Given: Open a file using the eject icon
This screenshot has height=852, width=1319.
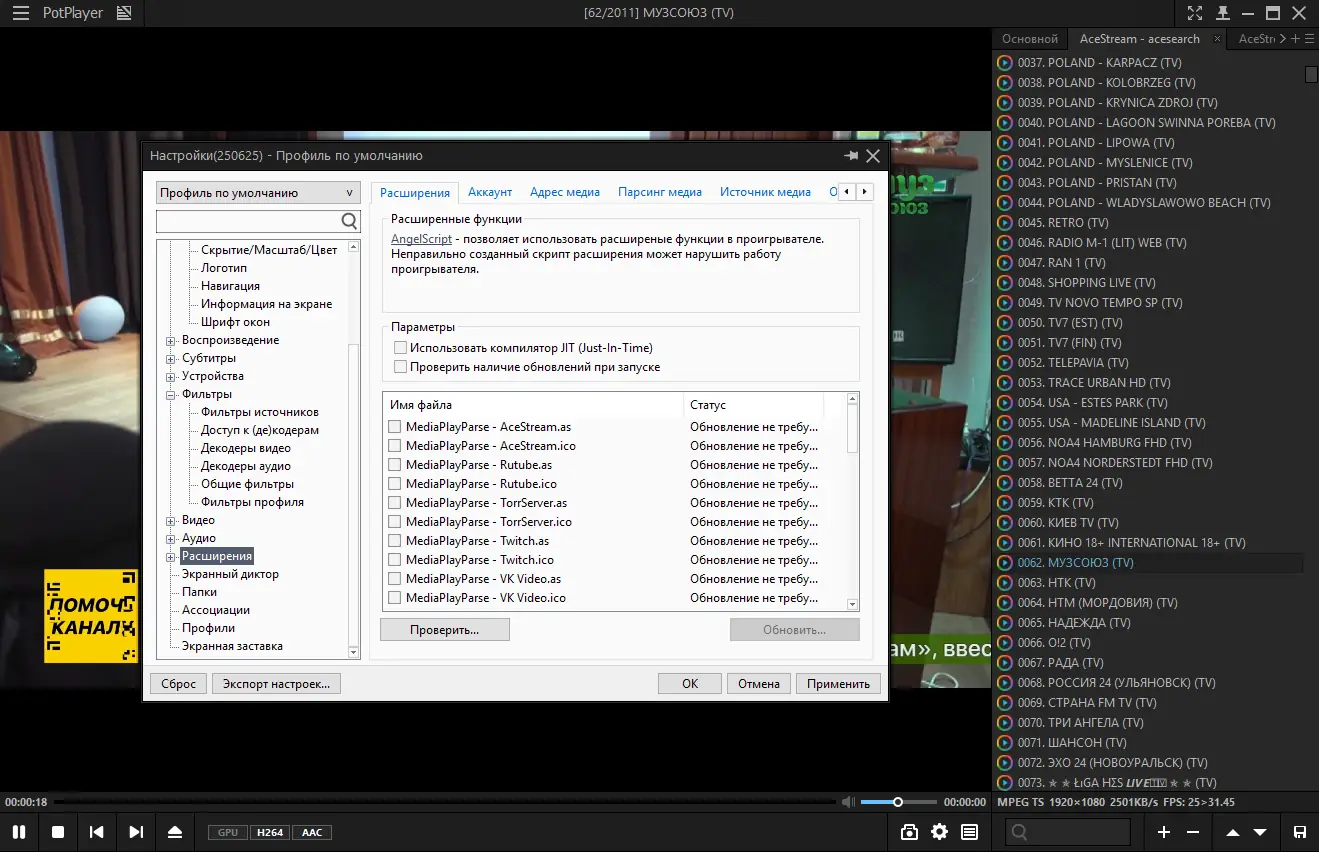Looking at the screenshot, I should [x=174, y=831].
